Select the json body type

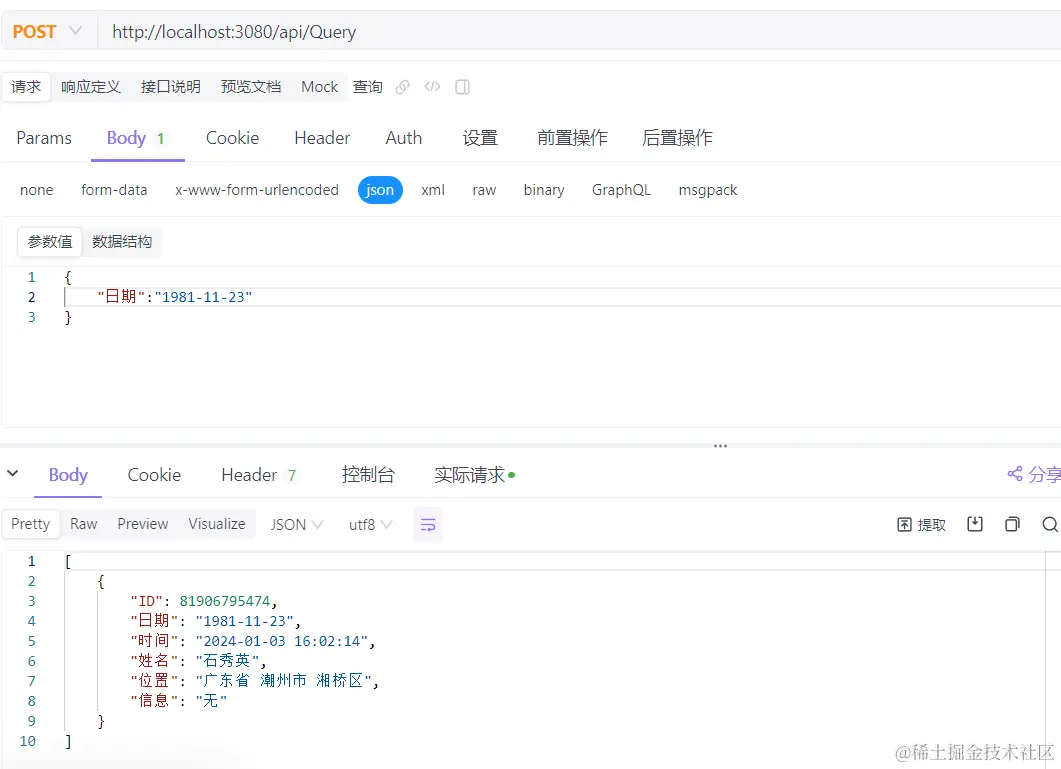[x=380, y=190]
